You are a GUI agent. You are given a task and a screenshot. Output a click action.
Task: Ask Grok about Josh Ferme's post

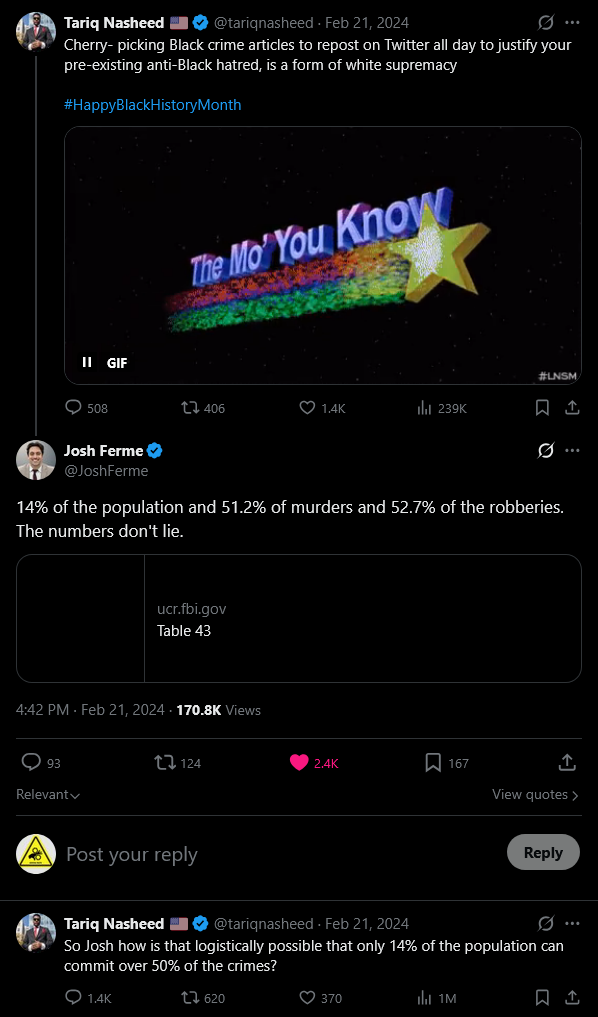pos(545,450)
